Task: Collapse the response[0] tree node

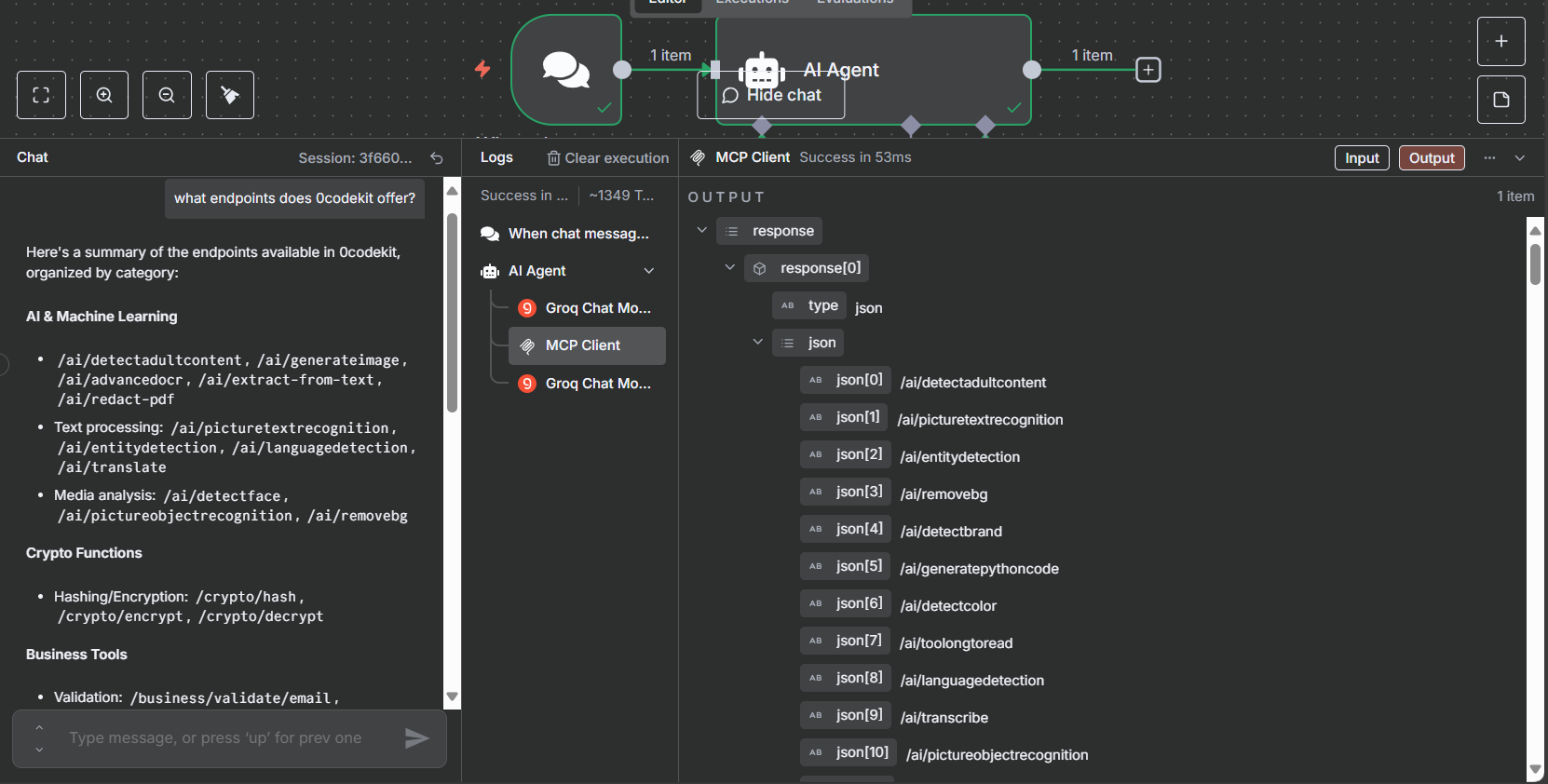Action: (730, 267)
